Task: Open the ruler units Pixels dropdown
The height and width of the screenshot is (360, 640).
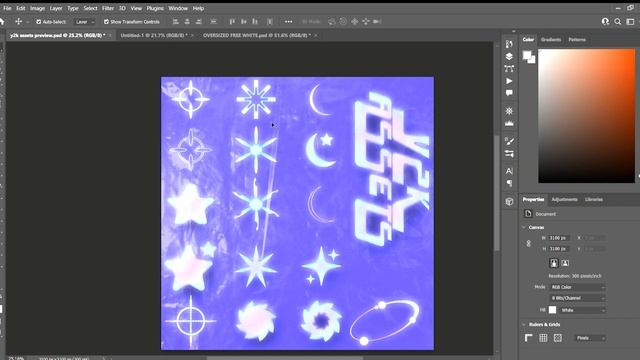Action: point(590,338)
